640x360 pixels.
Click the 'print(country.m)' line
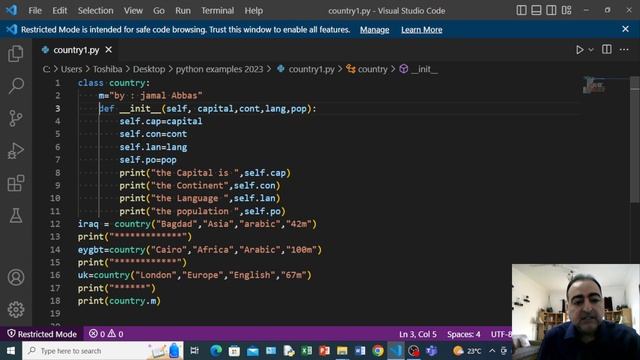pos(119,301)
